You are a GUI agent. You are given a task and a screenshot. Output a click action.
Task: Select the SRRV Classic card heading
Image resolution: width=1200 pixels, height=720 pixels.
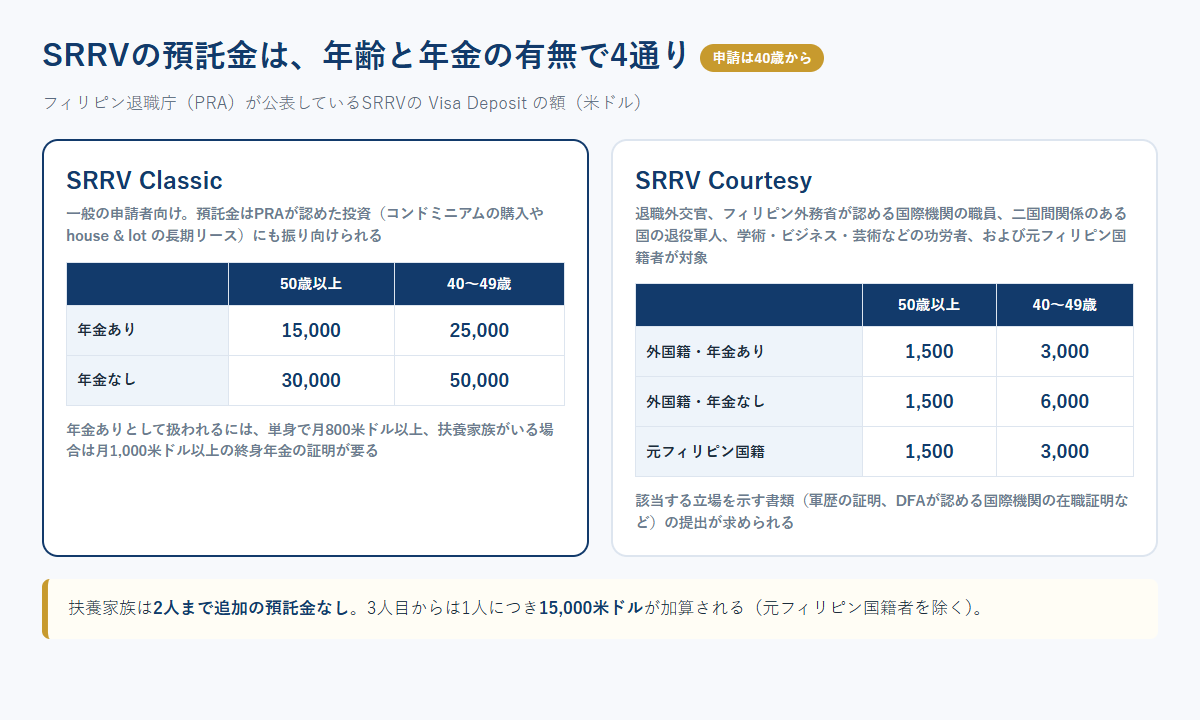[144, 180]
